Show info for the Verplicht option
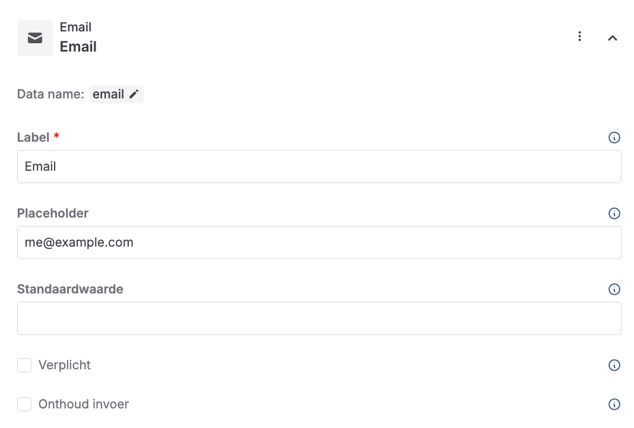The image size is (634, 428). click(614, 365)
